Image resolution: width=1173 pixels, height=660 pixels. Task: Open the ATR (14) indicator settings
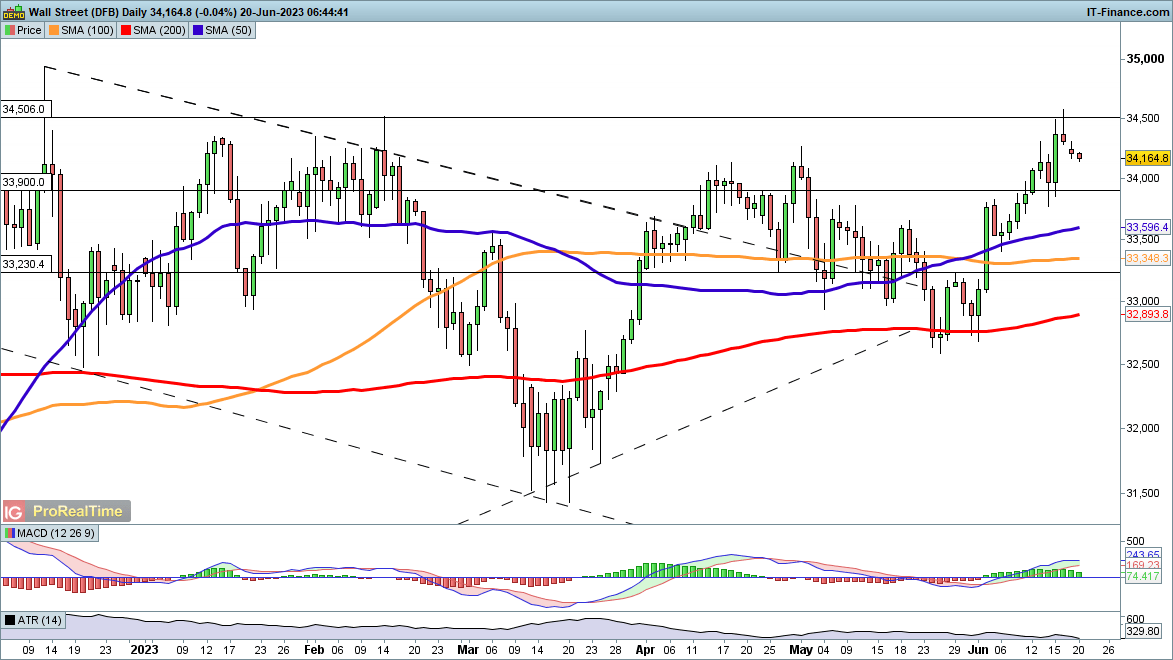pos(39,622)
